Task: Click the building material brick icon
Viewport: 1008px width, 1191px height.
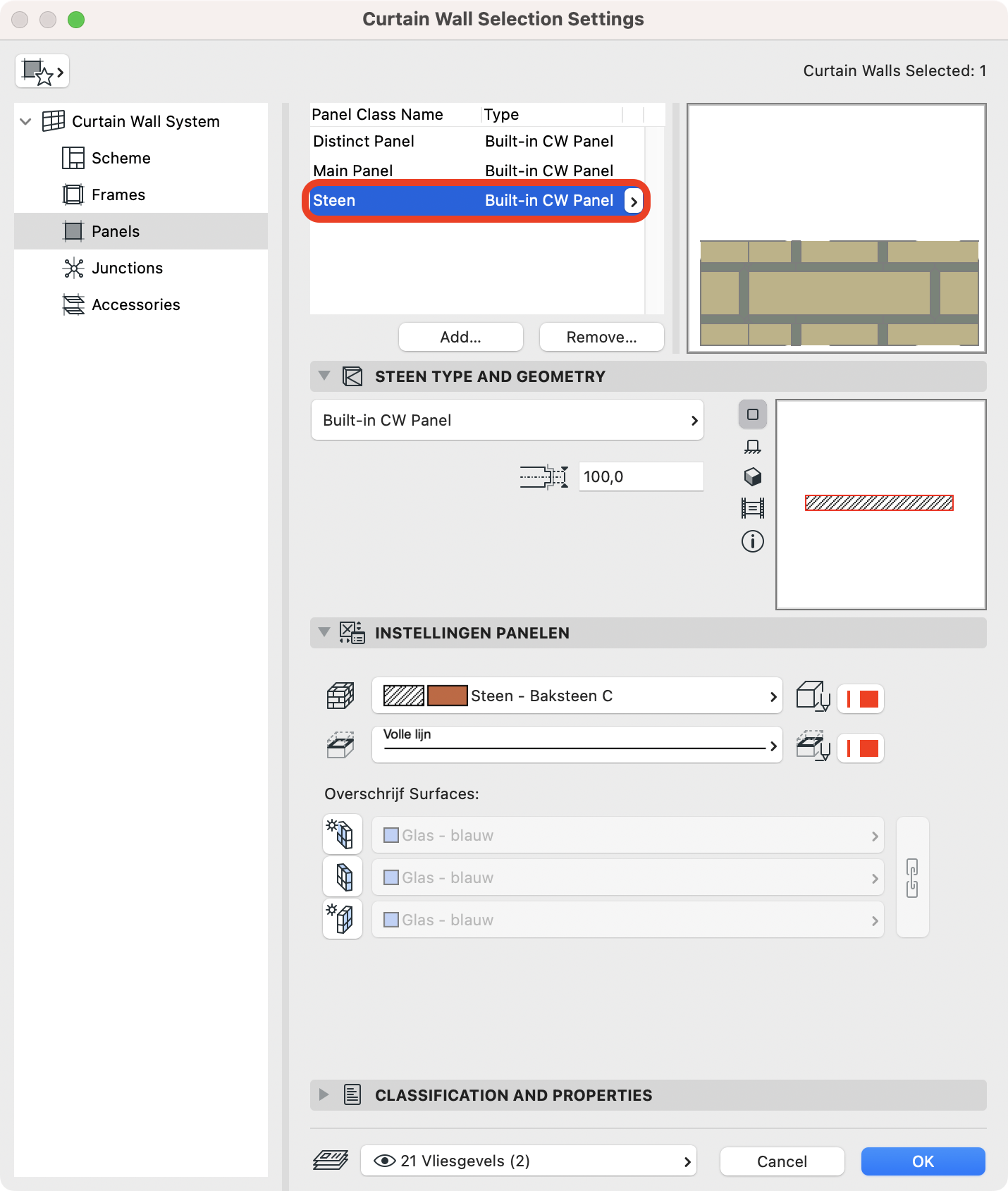Action: (x=340, y=696)
